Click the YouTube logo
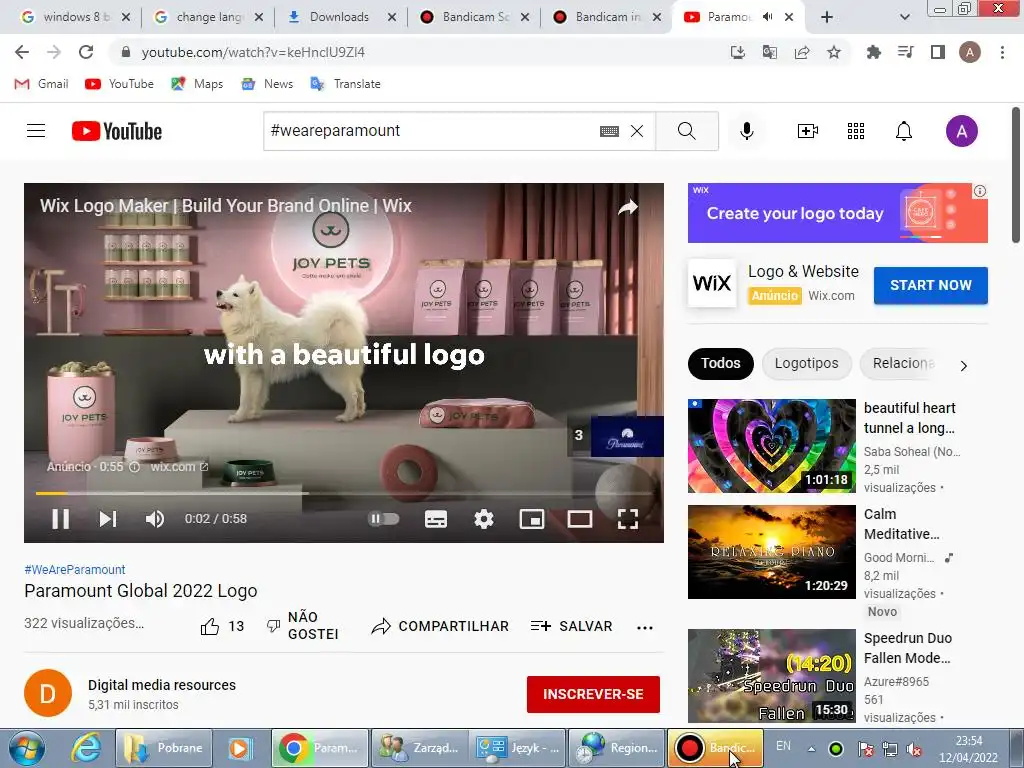Image resolution: width=1024 pixels, height=768 pixels. click(x=117, y=131)
